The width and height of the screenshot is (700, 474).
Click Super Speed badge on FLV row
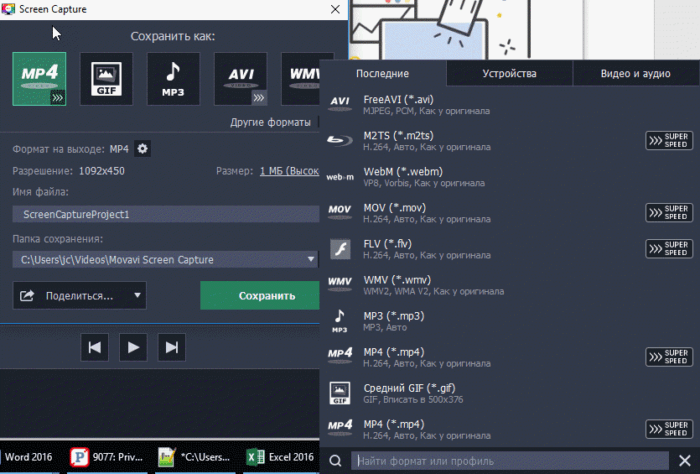click(669, 249)
